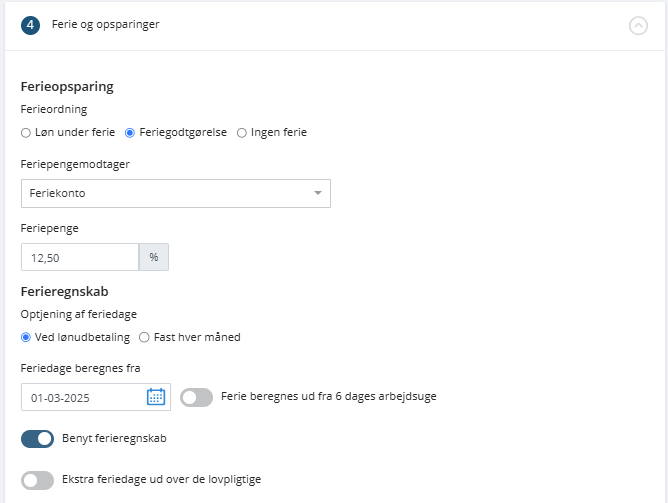Choose Ingen ferie radio option
The height and width of the screenshot is (503, 668).
[x=242, y=133]
